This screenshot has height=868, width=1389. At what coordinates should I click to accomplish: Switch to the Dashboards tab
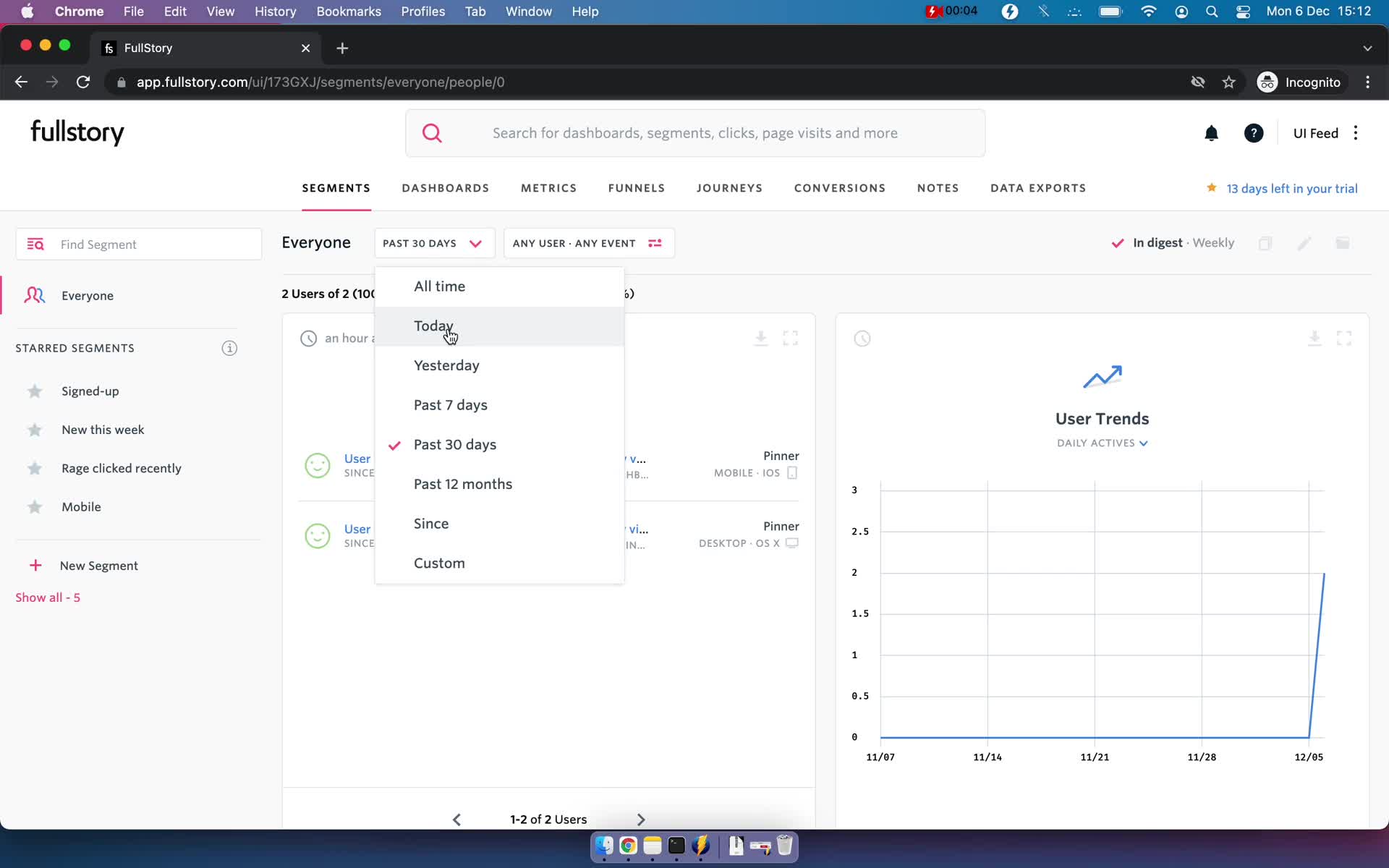pos(446,188)
